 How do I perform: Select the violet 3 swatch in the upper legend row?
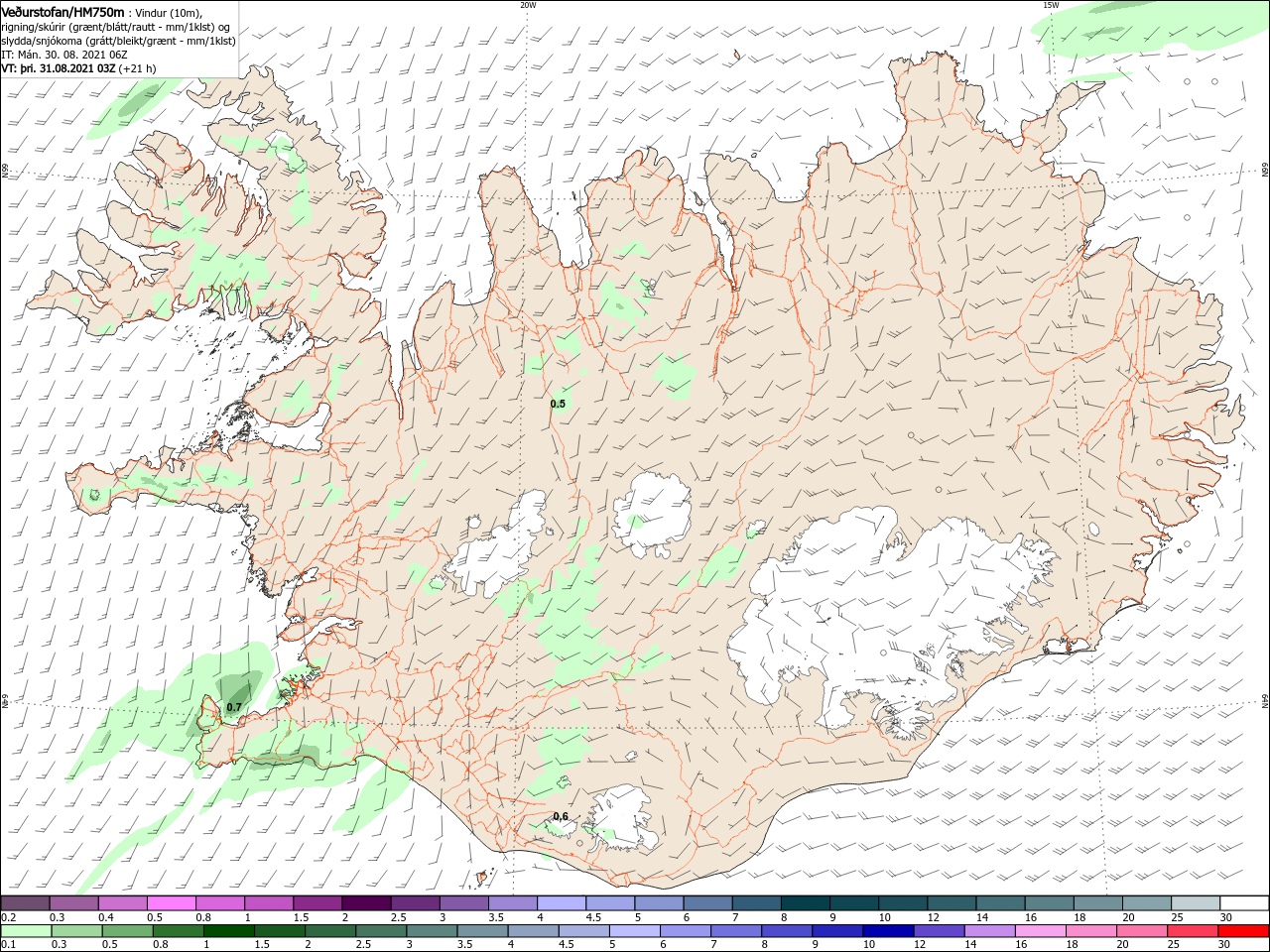(463, 903)
